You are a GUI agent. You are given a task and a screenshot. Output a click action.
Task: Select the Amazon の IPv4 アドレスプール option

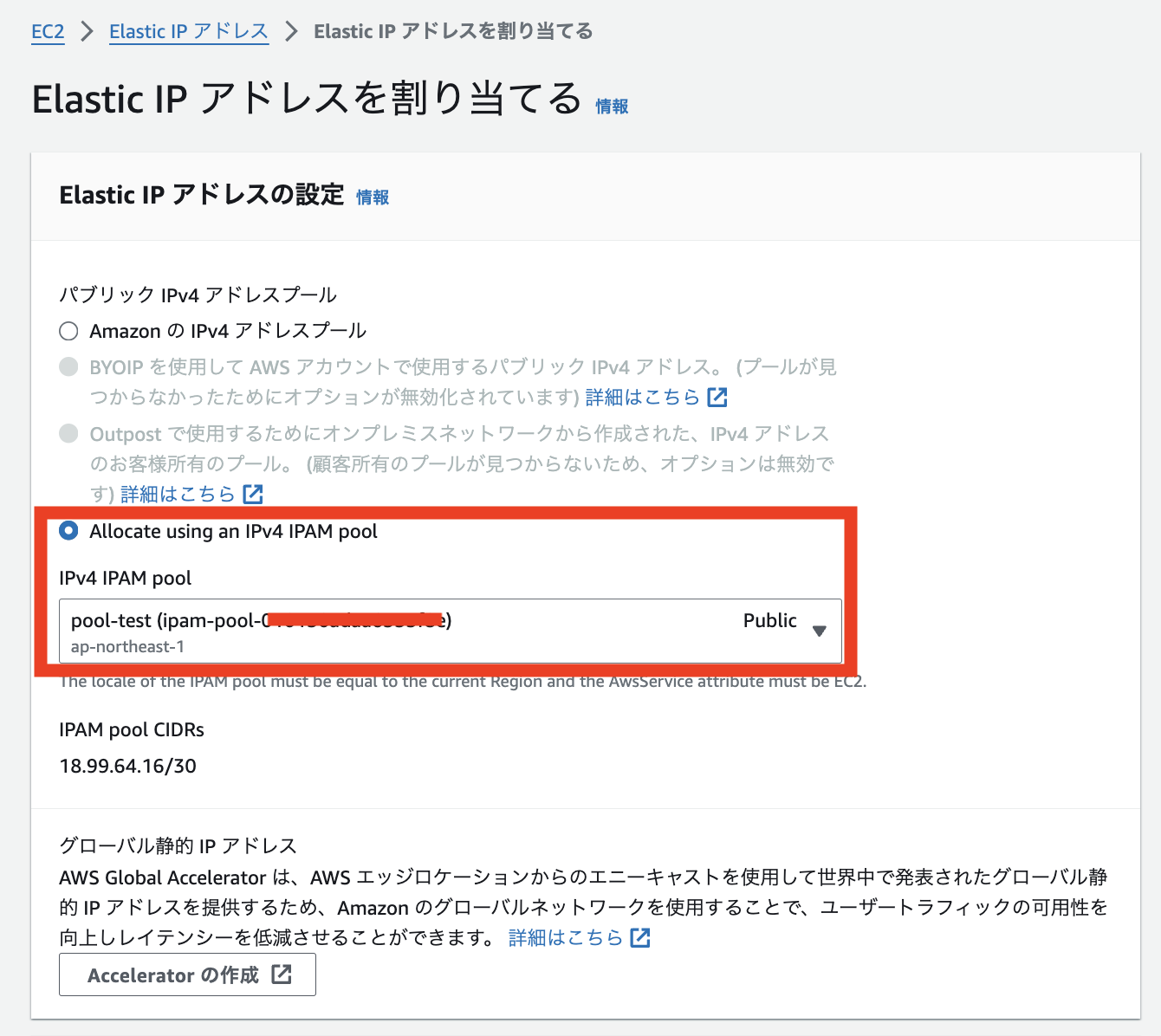tap(68, 331)
